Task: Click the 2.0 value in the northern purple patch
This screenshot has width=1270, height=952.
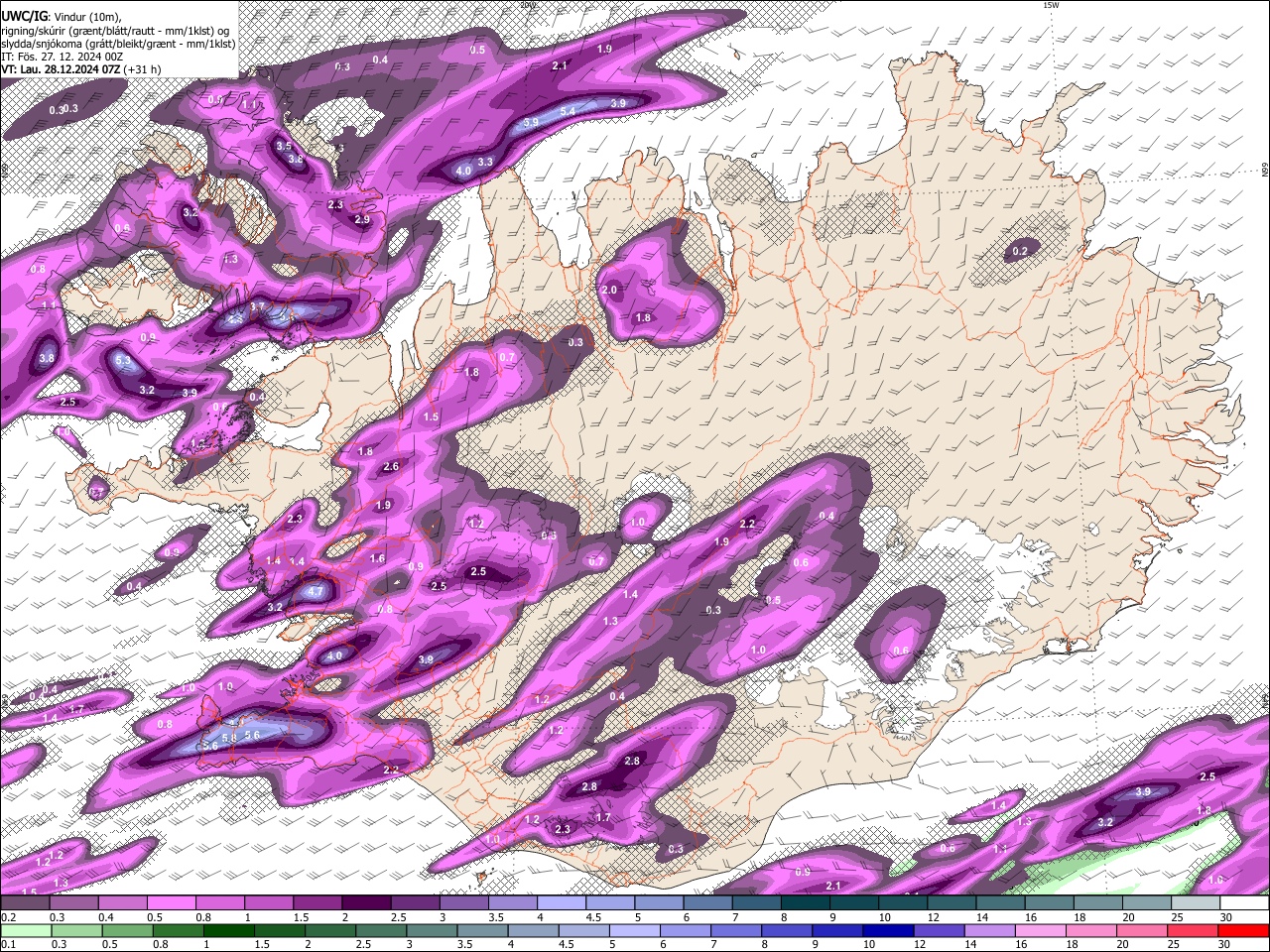Action: 609,291
